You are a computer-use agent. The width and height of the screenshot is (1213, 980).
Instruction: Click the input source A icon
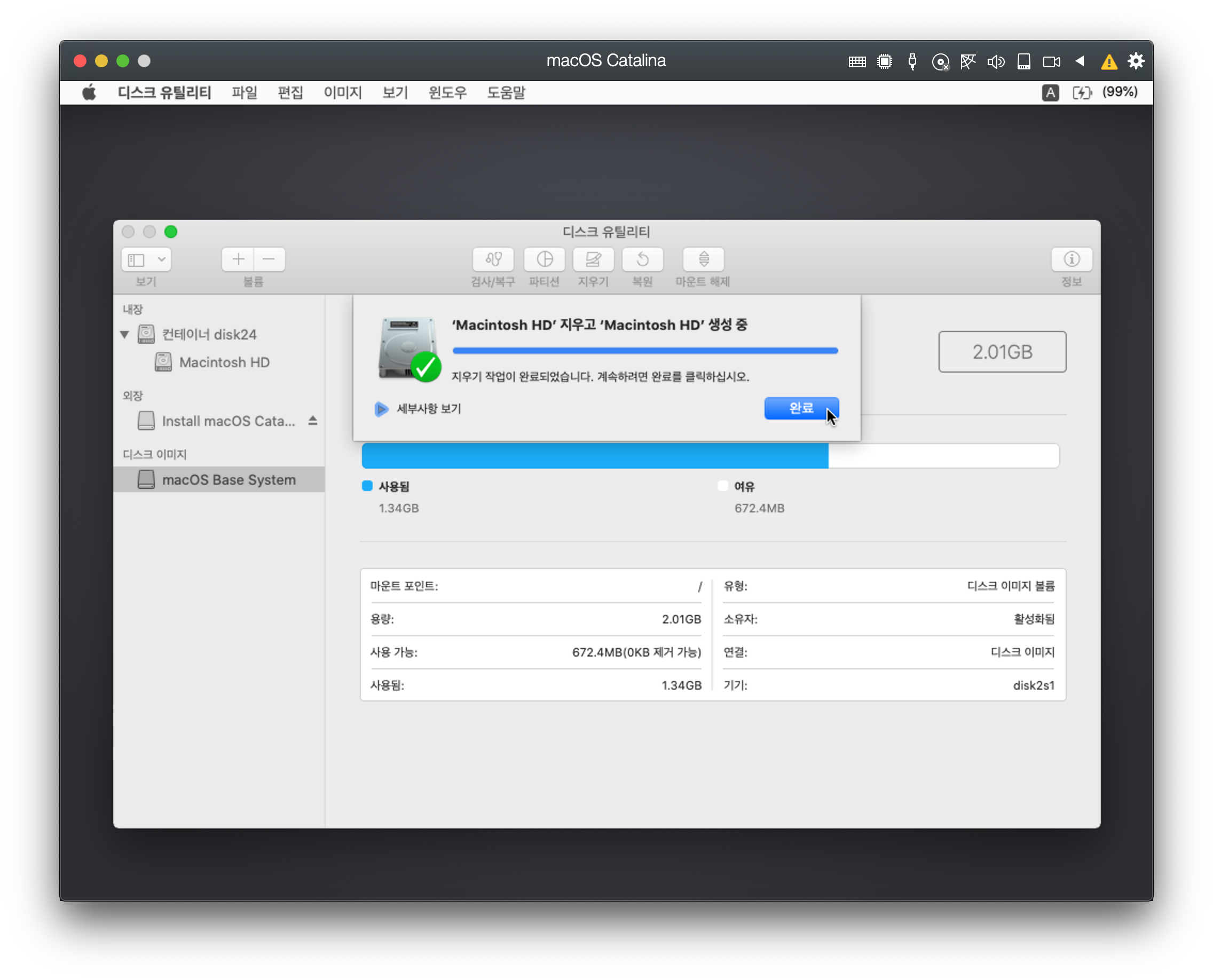tap(1050, 92)
